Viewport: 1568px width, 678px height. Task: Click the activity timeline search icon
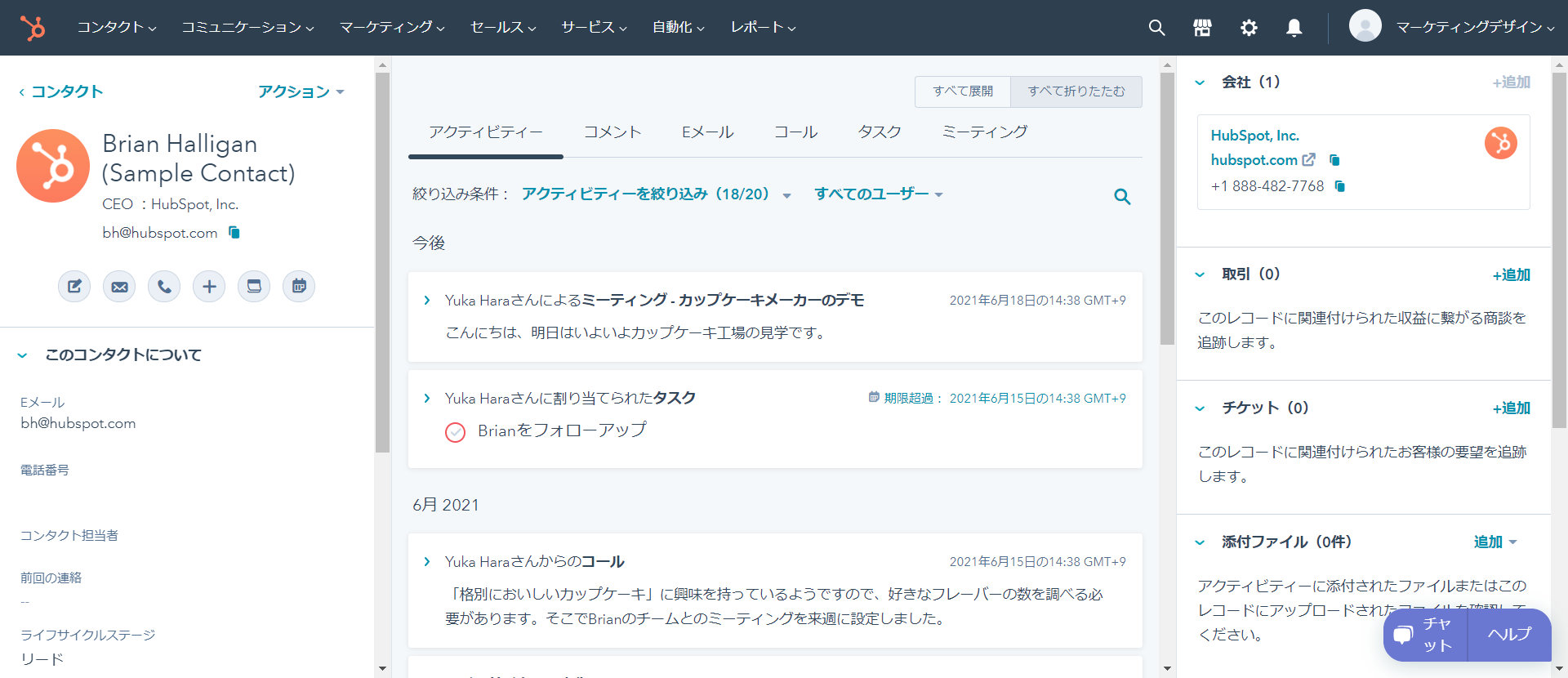(1122, 197)
